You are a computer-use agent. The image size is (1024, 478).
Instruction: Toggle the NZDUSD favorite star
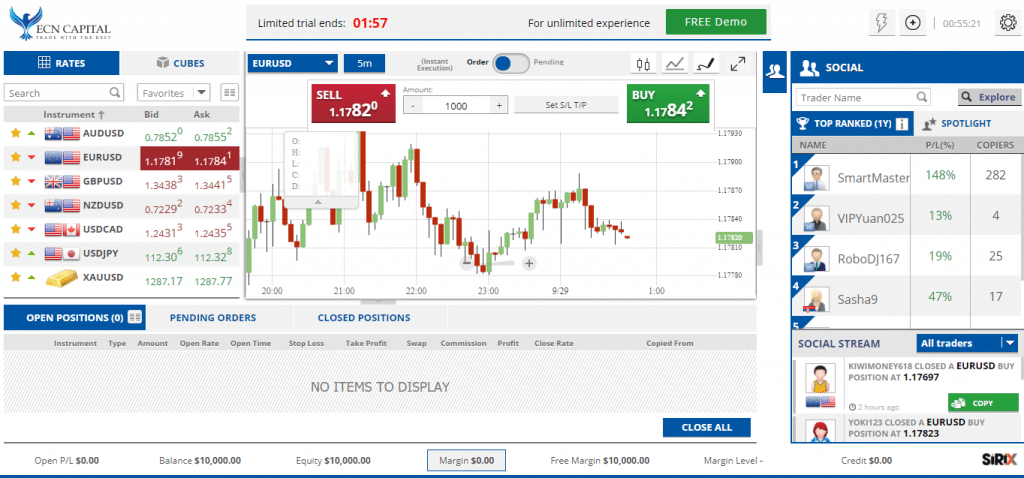(16, 206)
